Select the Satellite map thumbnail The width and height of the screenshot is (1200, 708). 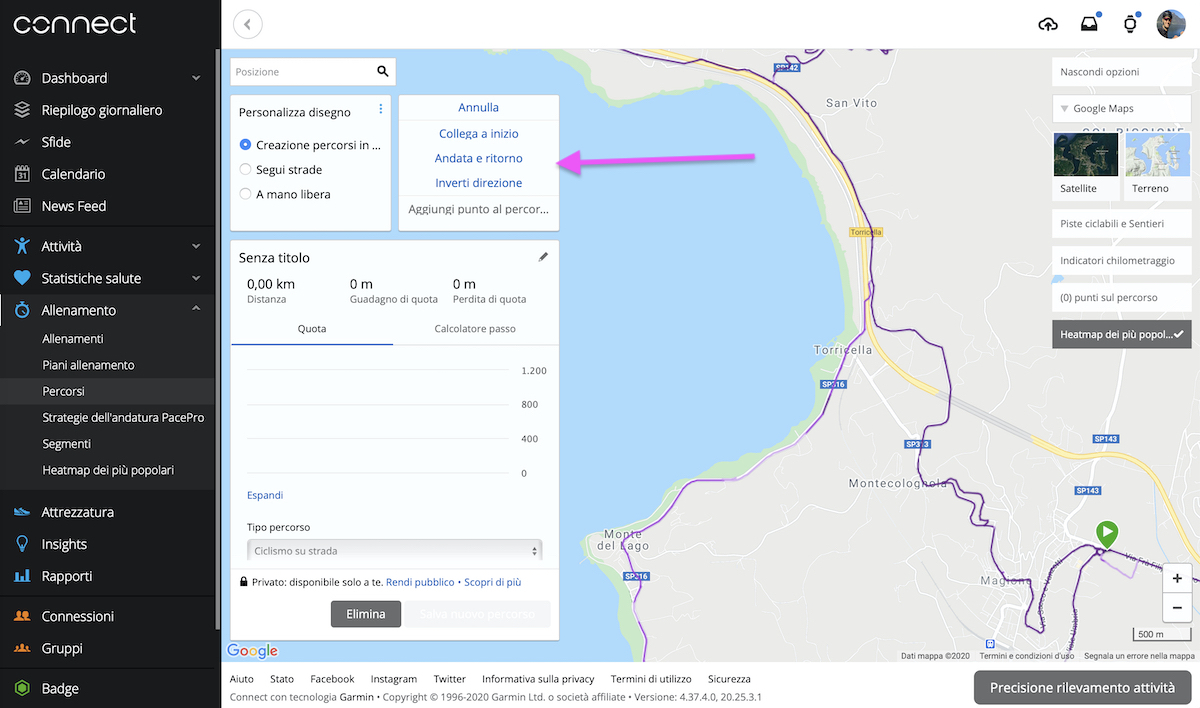1085,155
